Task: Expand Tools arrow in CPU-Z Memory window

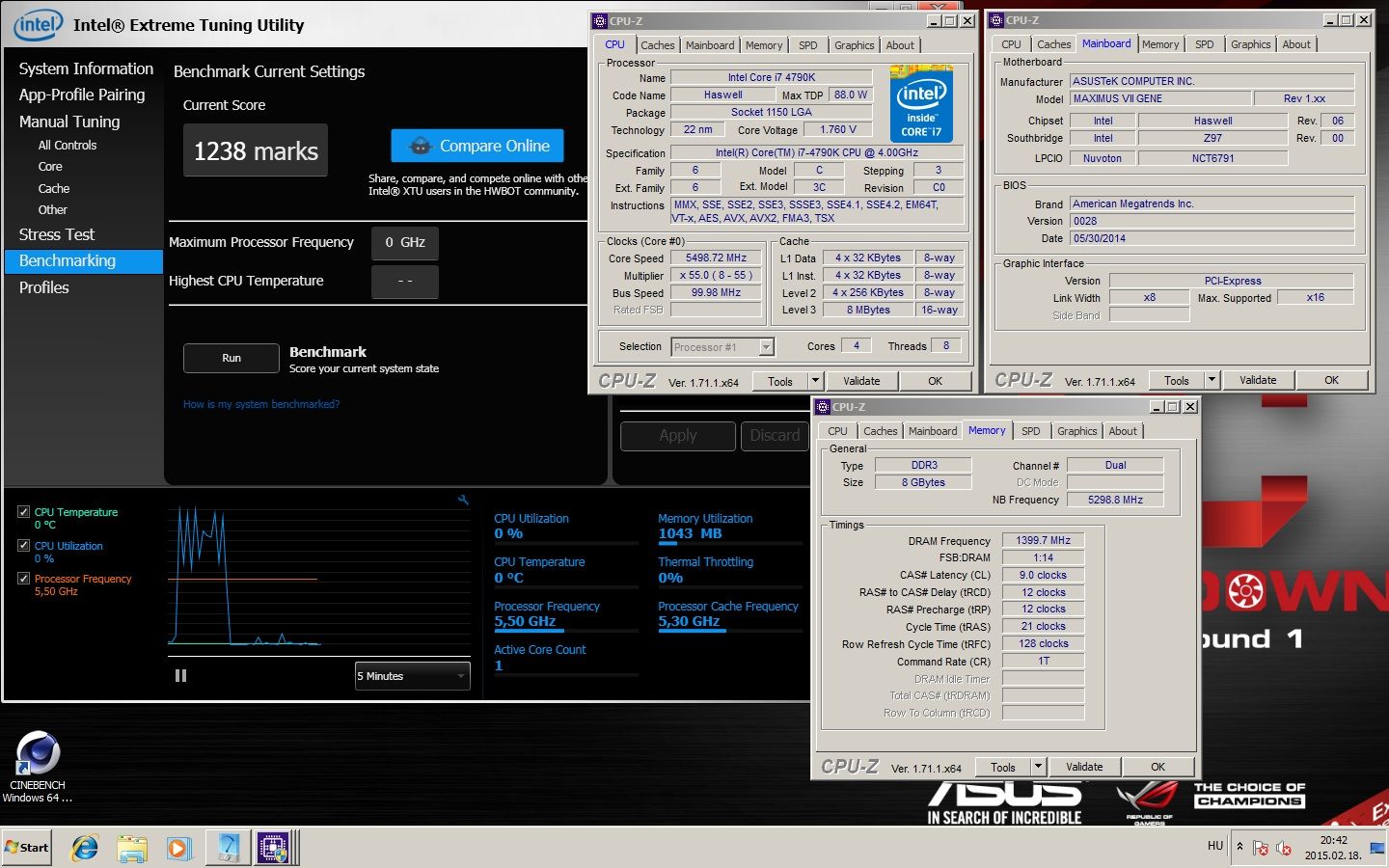Action: [x=1038, y=767]
